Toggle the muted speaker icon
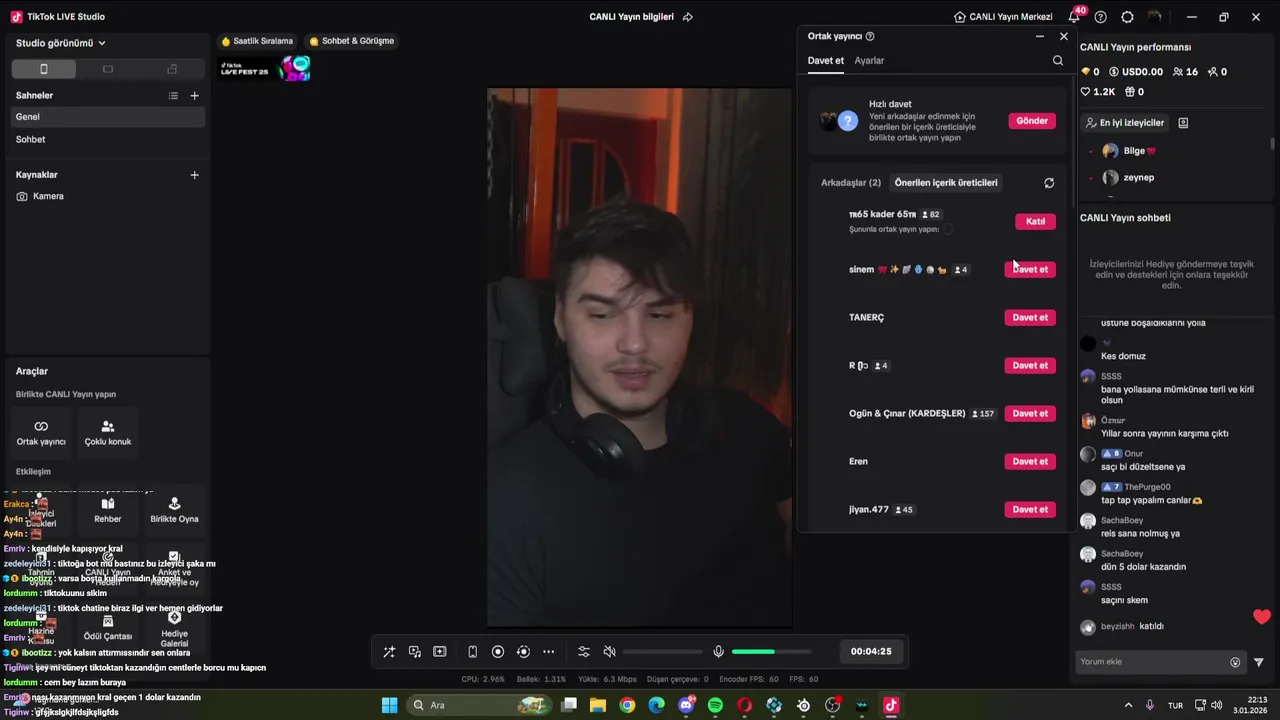This screenshot has height=720, width=1280. click(x=609, y=652)
